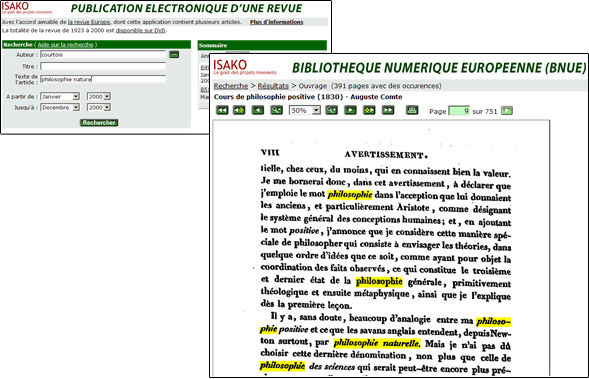Click the page number input field

tap(459, 111)
